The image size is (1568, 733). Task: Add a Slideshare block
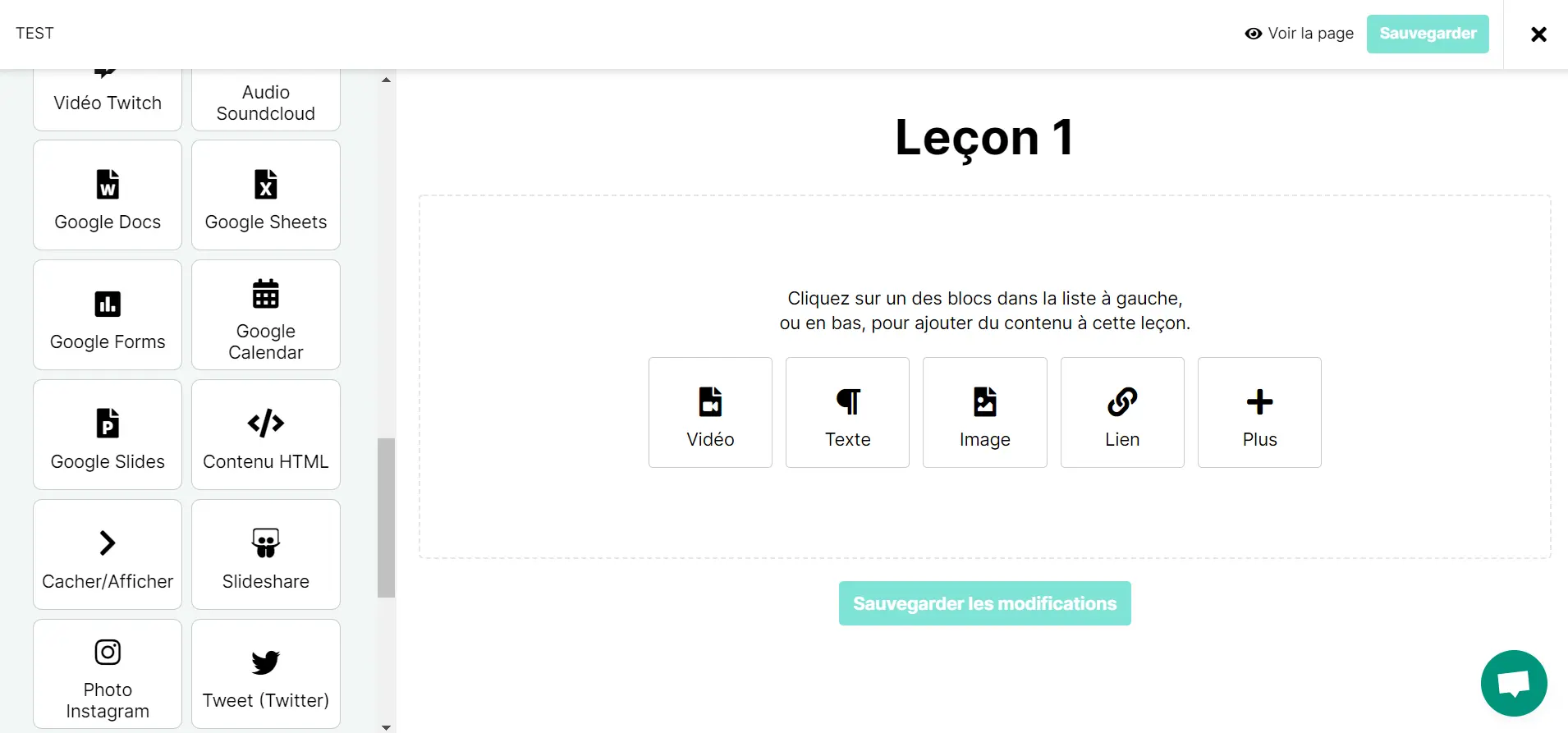pos(265,555)
